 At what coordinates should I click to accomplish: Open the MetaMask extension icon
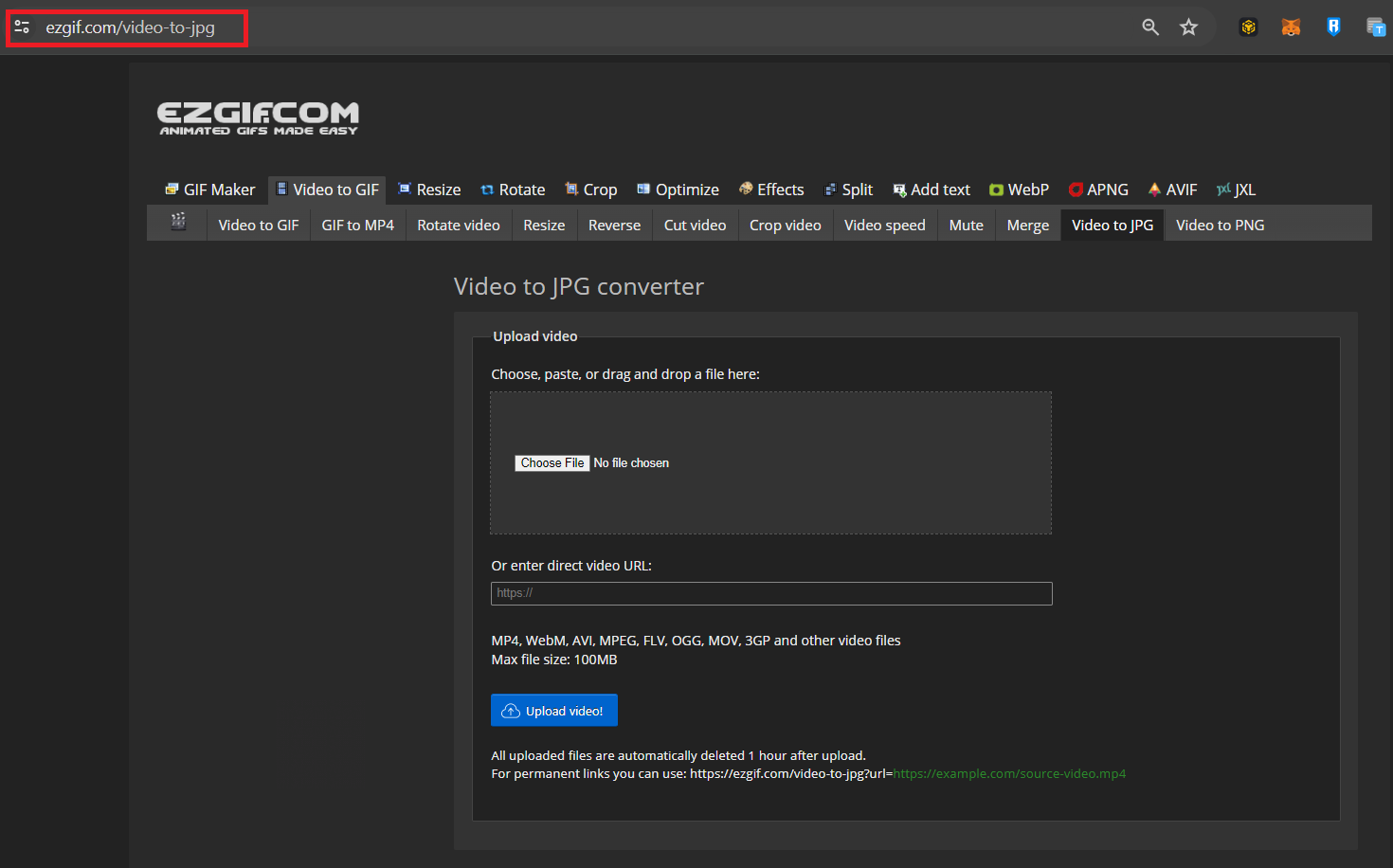click(1291, 27)
